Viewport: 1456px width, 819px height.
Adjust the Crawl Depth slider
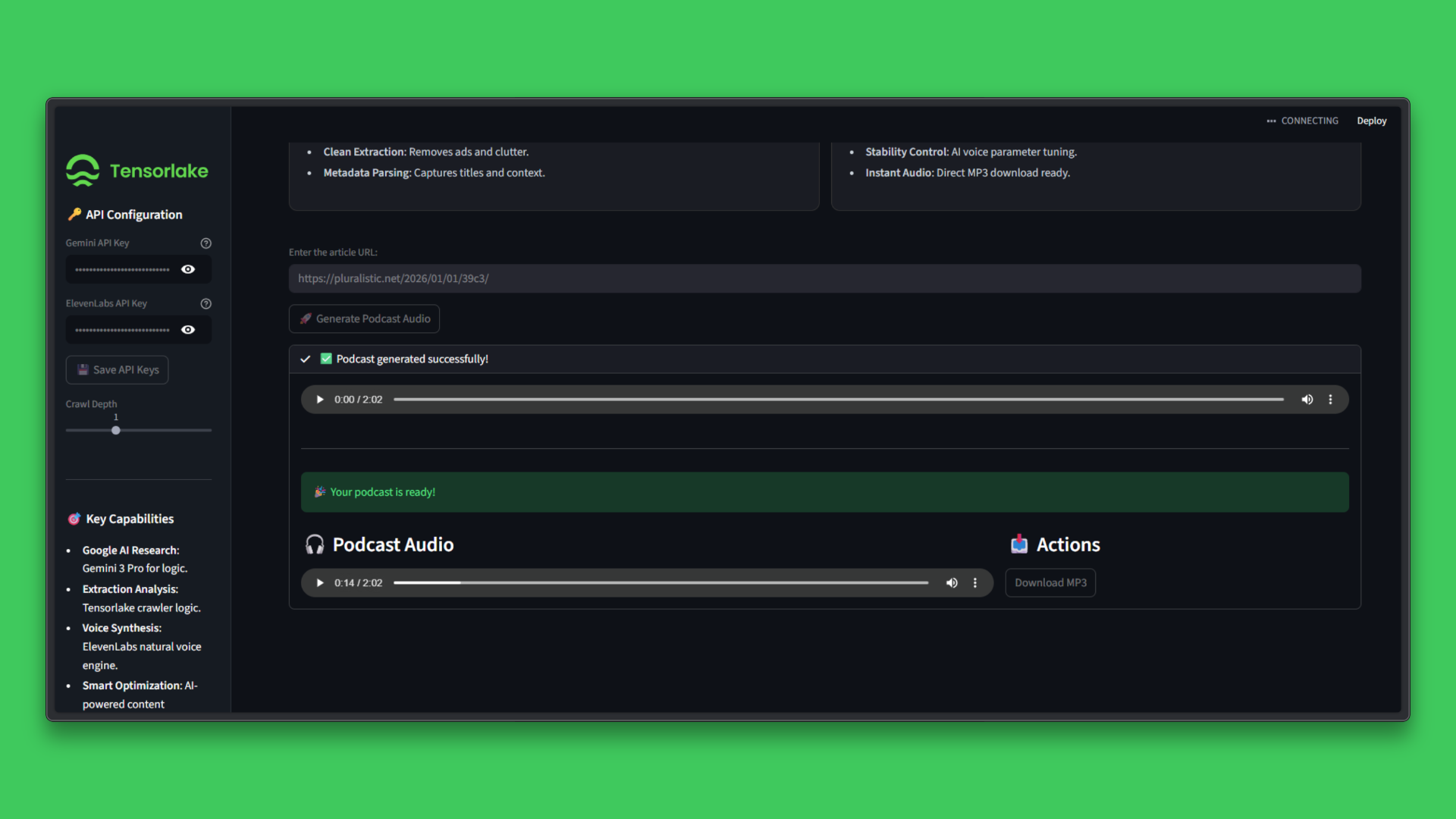[115, 430]
